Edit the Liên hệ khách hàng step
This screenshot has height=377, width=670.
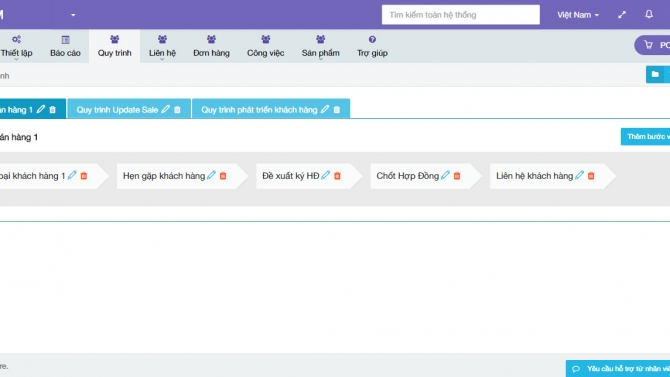579,175
